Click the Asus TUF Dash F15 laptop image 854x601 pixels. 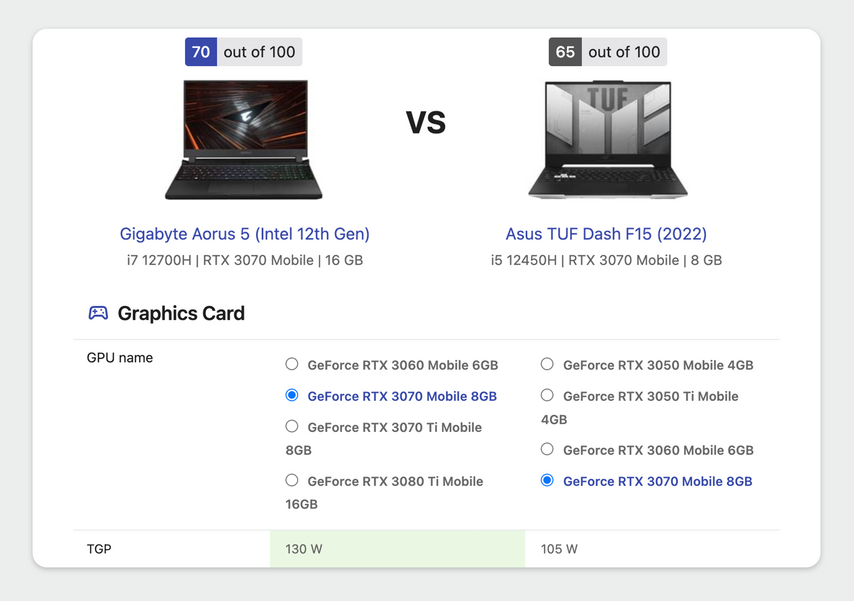(608, 139)
